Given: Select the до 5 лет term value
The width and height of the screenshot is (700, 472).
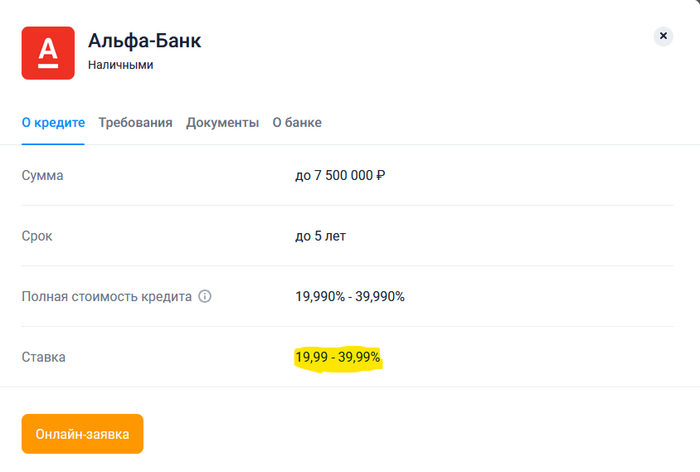Looking at the screenshot, I should [320, 236].
